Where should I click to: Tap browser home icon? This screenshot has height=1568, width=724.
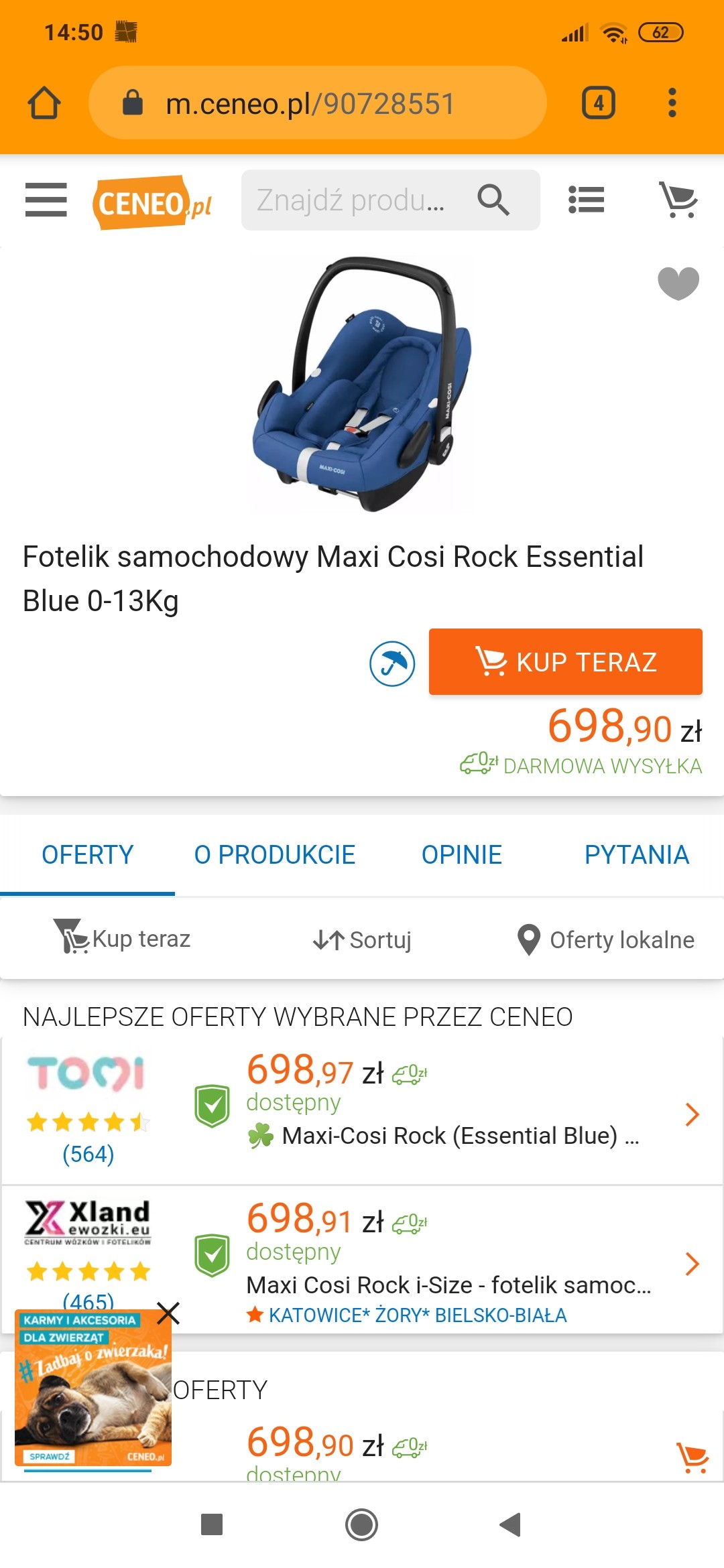tap(44, 103)
